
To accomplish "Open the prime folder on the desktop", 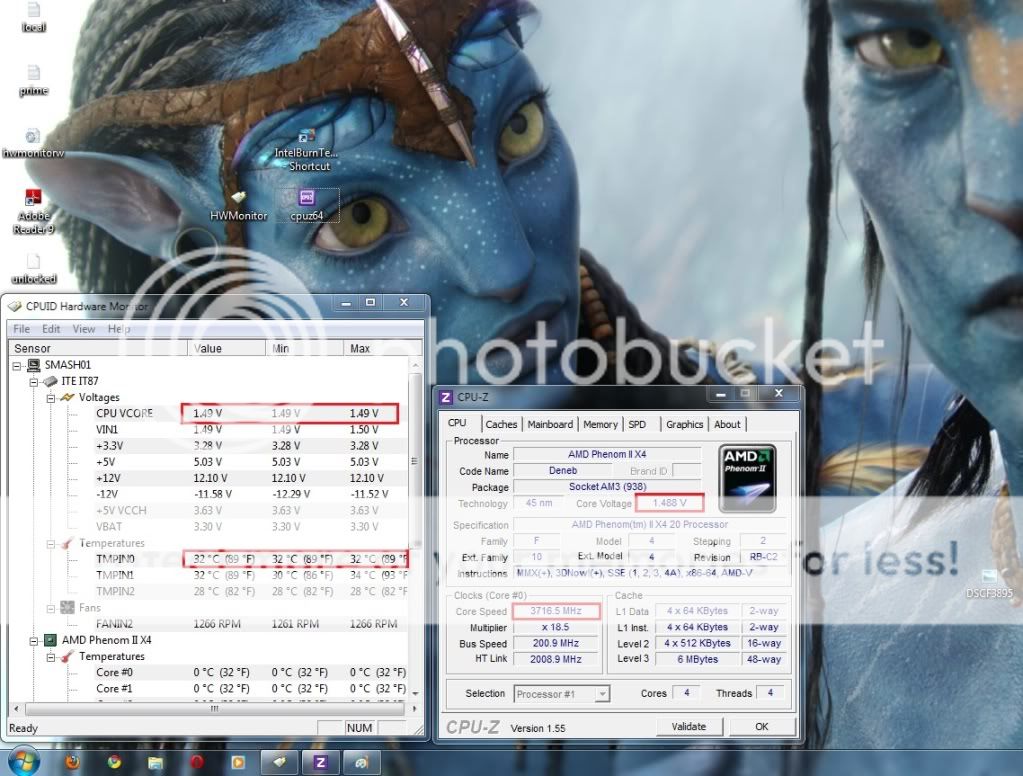I will (33, 78).
